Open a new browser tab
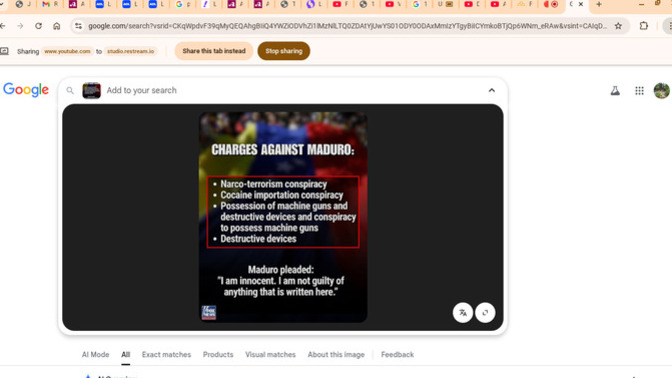Viewport: 672px width, 378px height. click(x=599, y=4)
